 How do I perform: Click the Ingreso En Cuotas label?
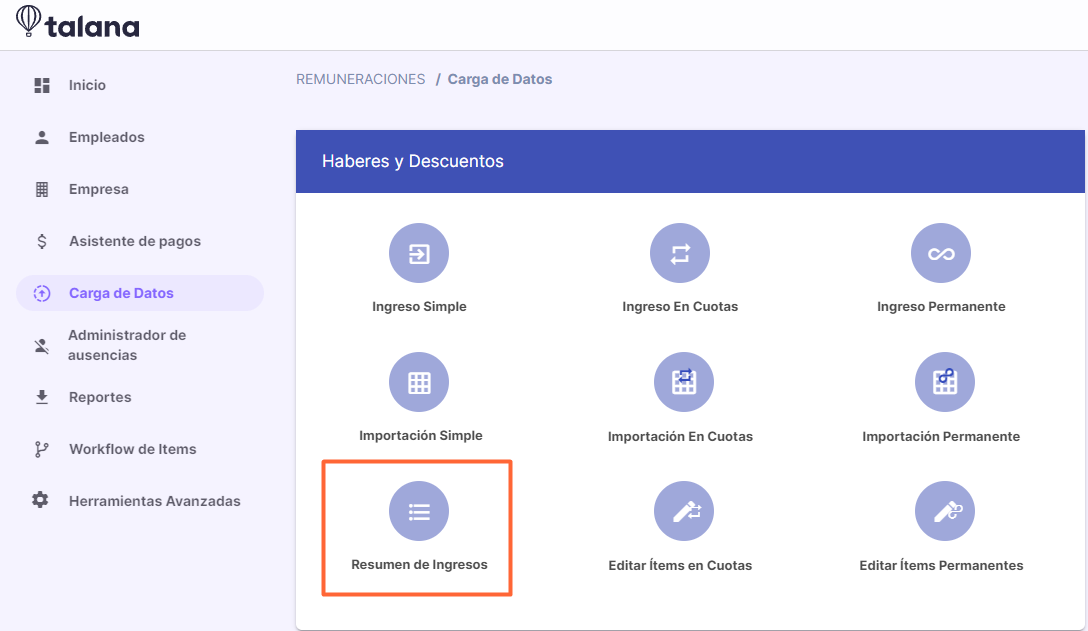(x=680, y=307)
